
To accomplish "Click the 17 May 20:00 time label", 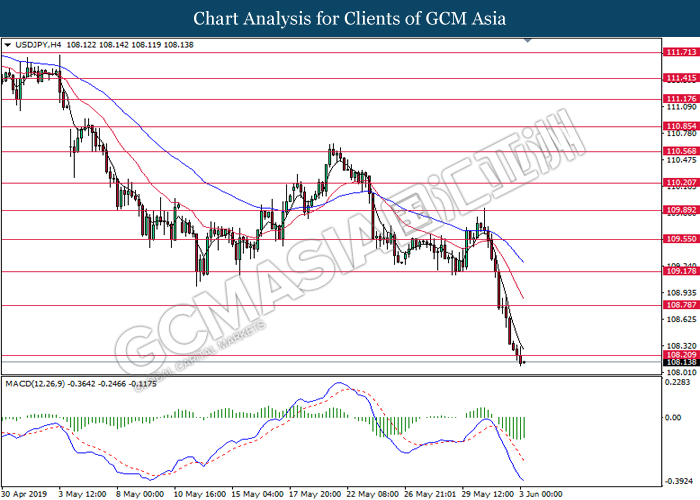I will coord(315,494).
